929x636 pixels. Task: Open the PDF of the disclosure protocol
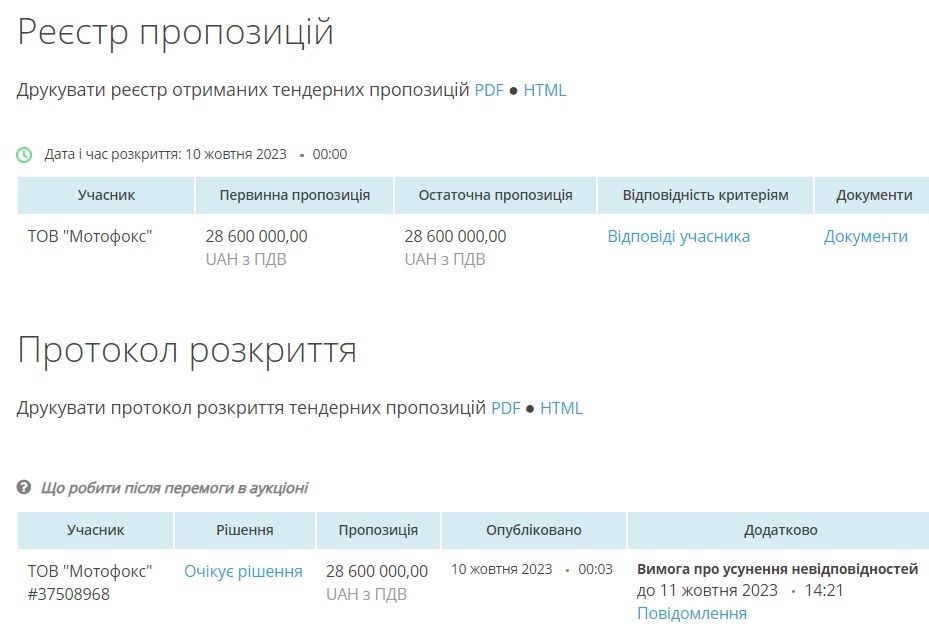coord(505,408)
